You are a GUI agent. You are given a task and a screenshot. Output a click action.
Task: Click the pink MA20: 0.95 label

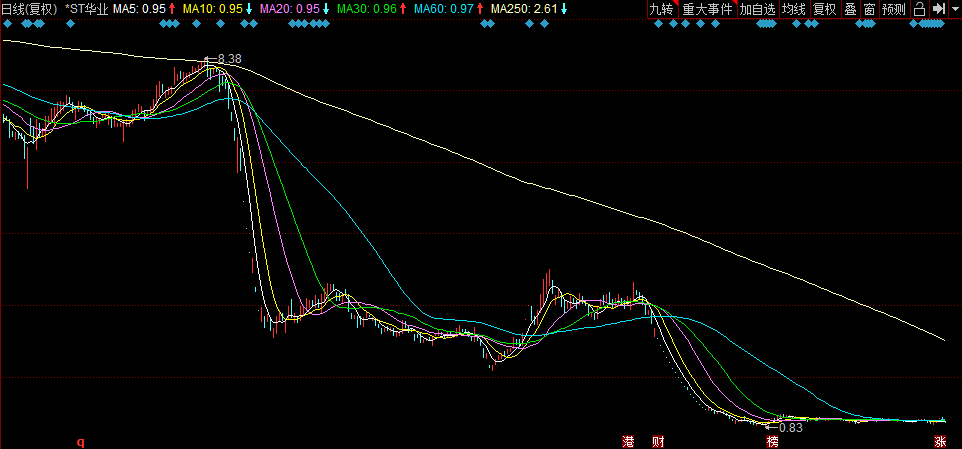click(290, 9)
